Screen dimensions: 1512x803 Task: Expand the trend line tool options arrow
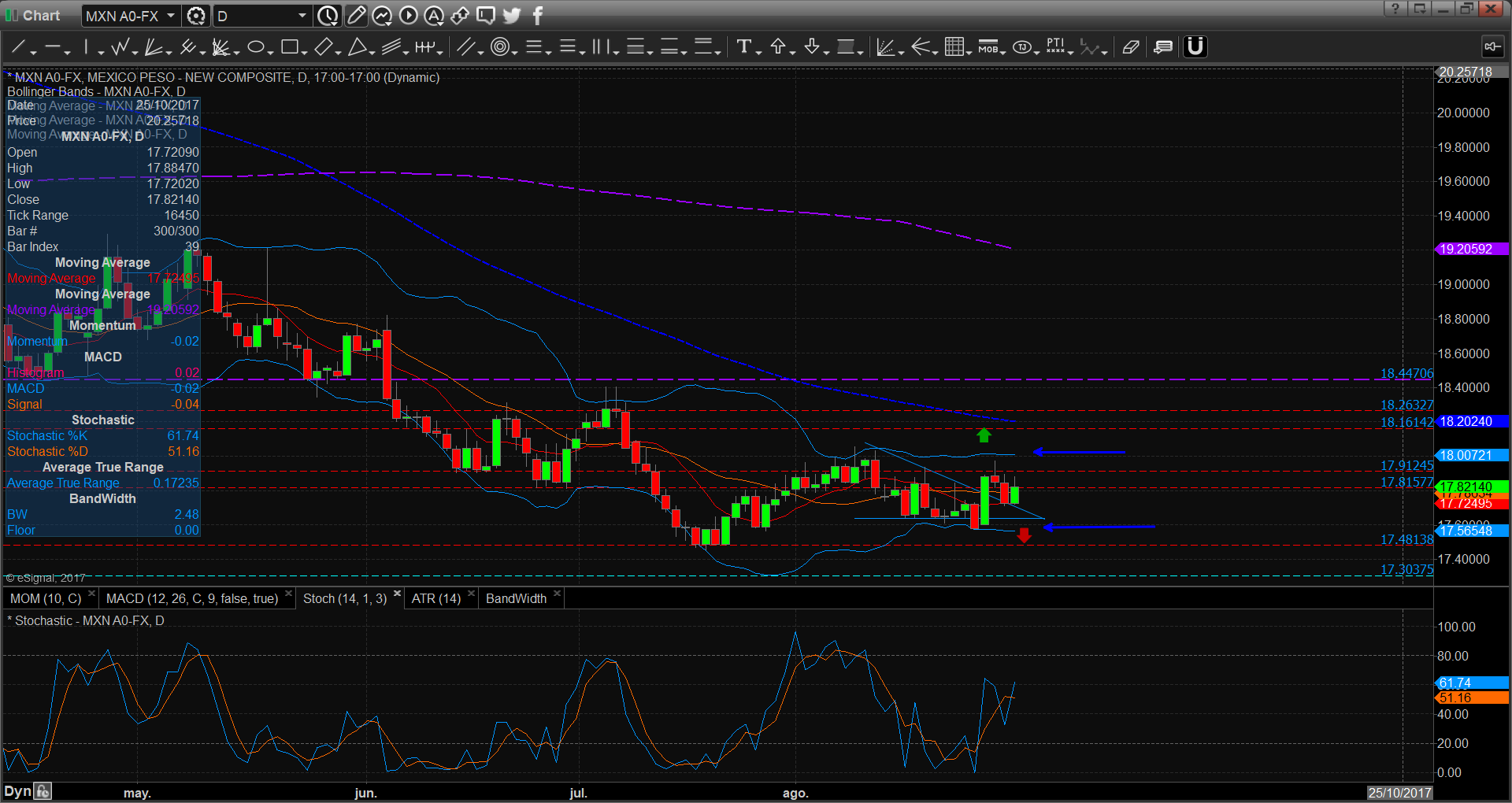[34, 53]
